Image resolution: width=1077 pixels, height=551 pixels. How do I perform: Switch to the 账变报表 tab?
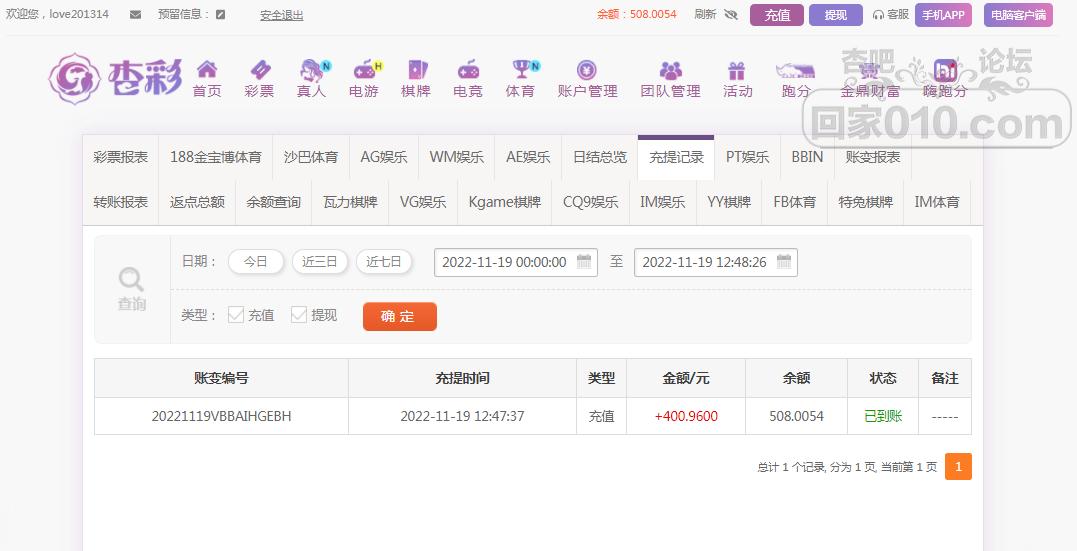tap(872, 157)
